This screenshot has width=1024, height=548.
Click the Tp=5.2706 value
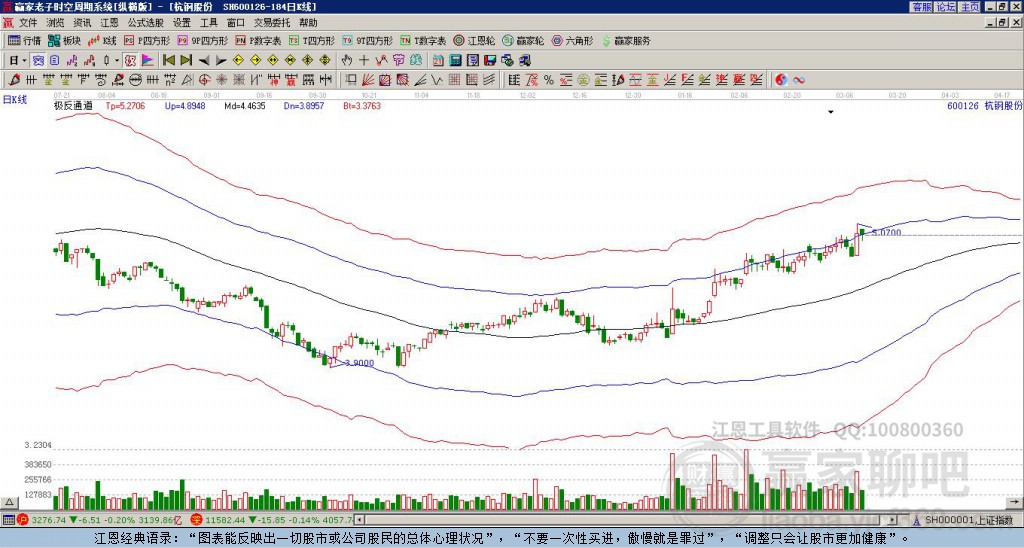click(x=125, y=105)
